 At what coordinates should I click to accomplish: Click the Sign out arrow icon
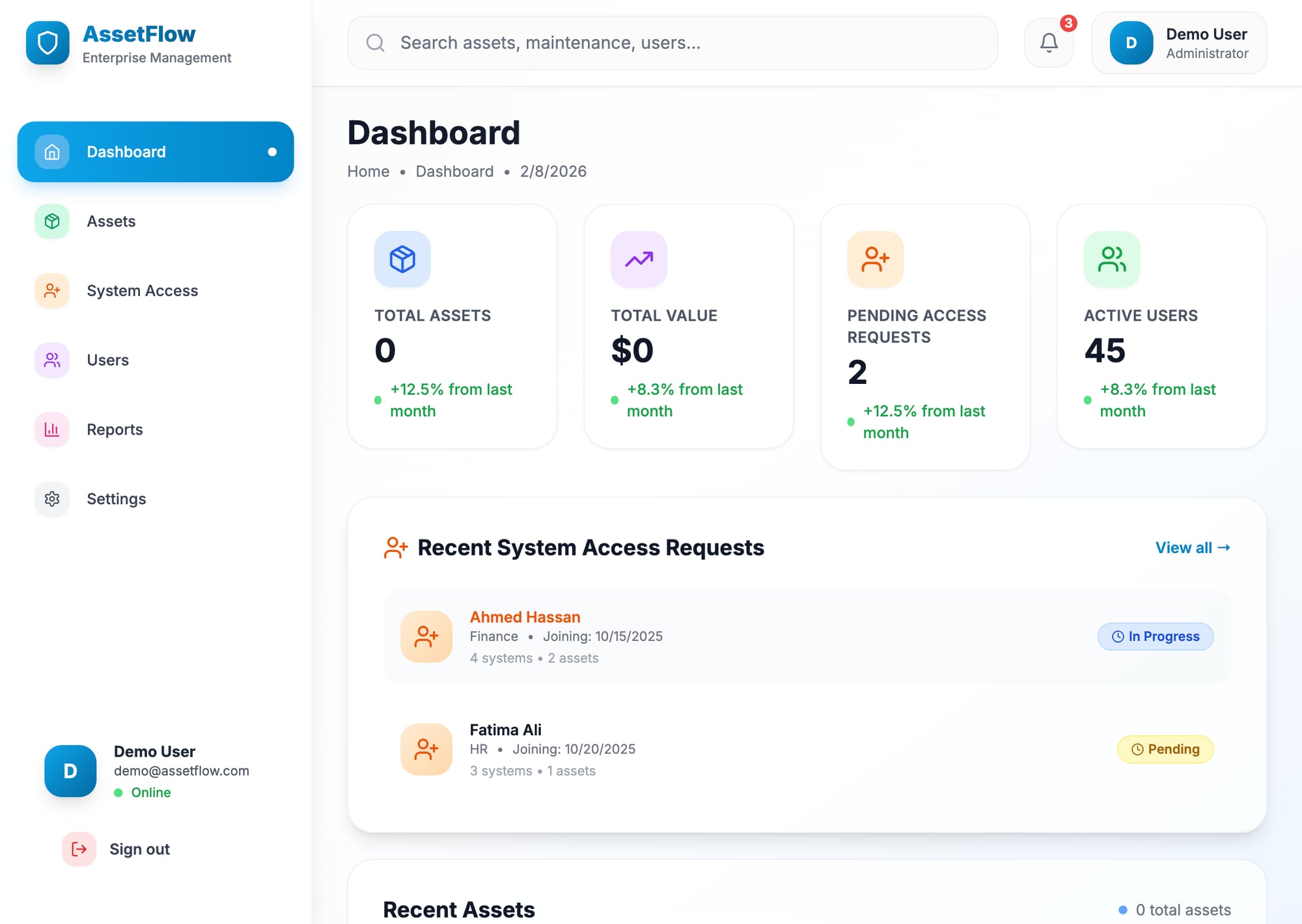click(x=78, y=849)
